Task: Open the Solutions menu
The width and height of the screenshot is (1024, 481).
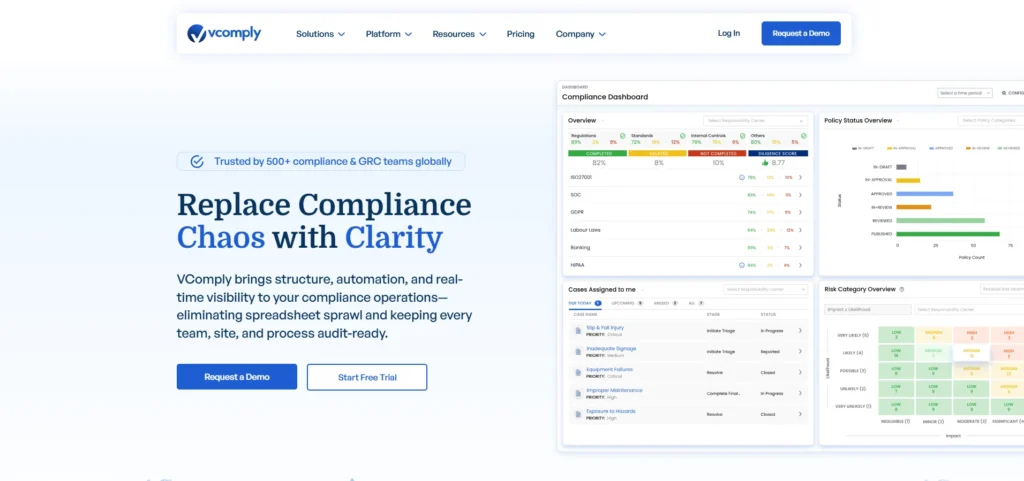Action: (x=321, y=34)
